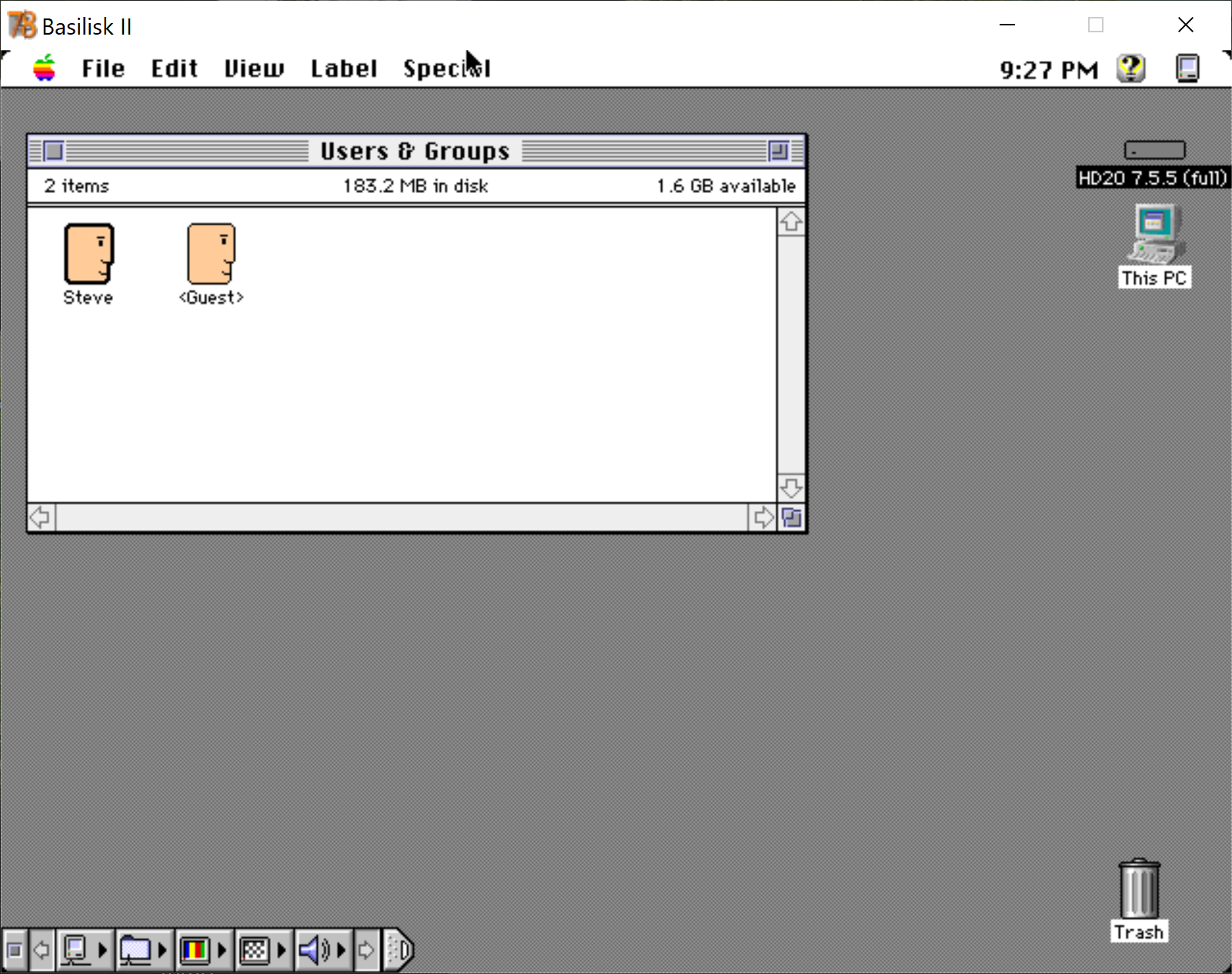The height and width of the screenshot is (974, 1232).
Task: Click the This PC icon label
Action: (x=1154, y=278)
